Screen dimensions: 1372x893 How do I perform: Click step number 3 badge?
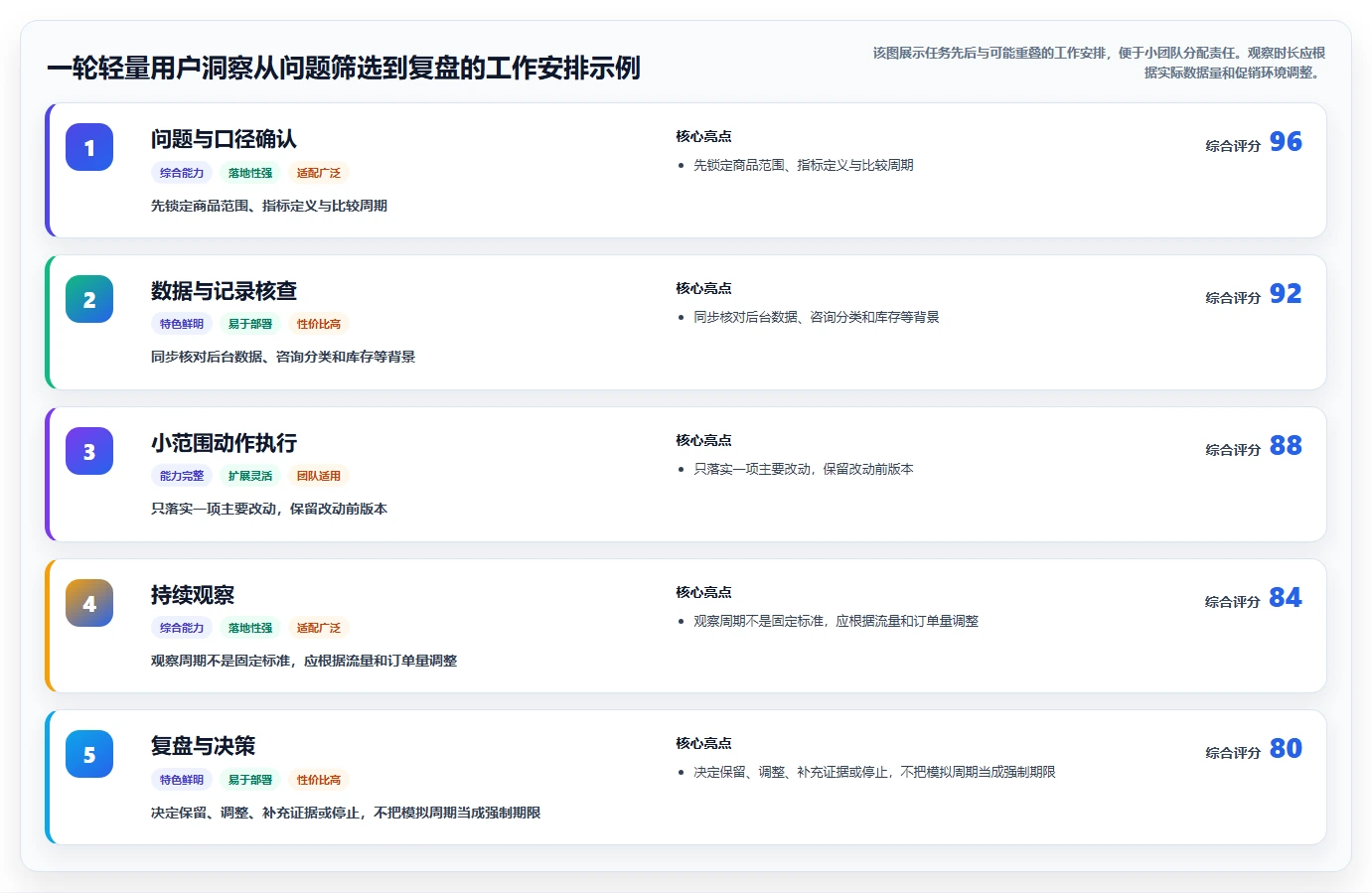tap(89, 451)
